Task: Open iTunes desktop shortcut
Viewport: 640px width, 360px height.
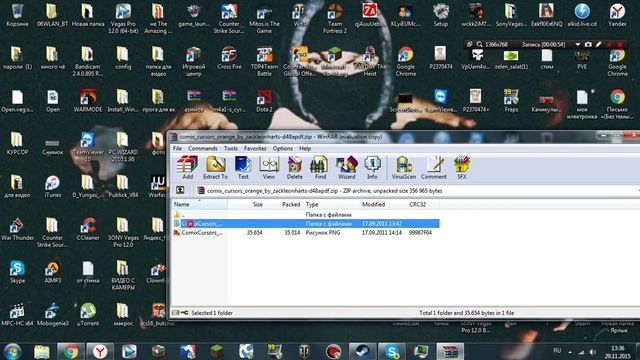Action: (x=53, y=186)
